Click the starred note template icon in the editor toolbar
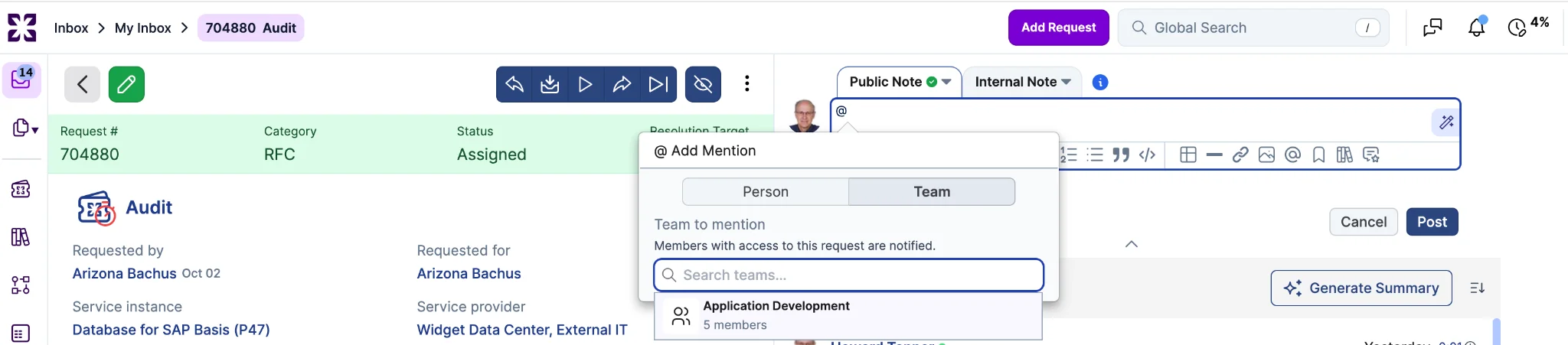 pos(1371,155)
